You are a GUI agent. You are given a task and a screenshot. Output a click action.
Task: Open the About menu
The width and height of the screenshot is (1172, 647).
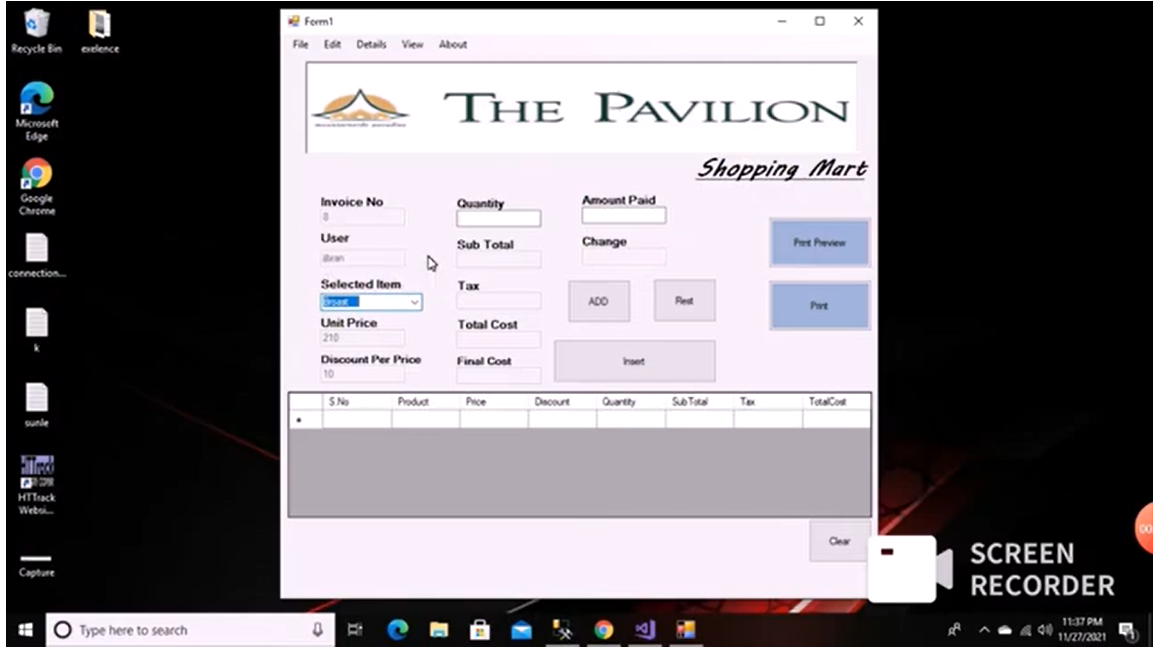[453, 45]
